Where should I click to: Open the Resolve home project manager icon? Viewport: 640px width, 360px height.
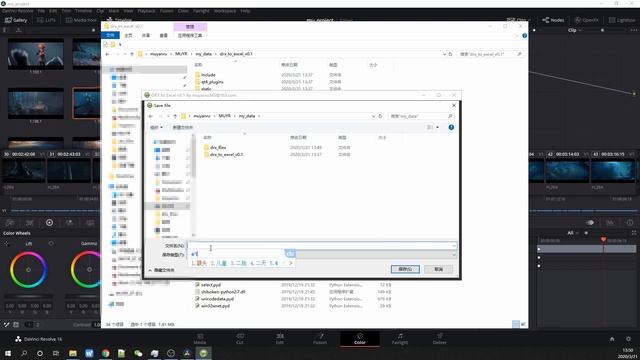tap(612, 339)
